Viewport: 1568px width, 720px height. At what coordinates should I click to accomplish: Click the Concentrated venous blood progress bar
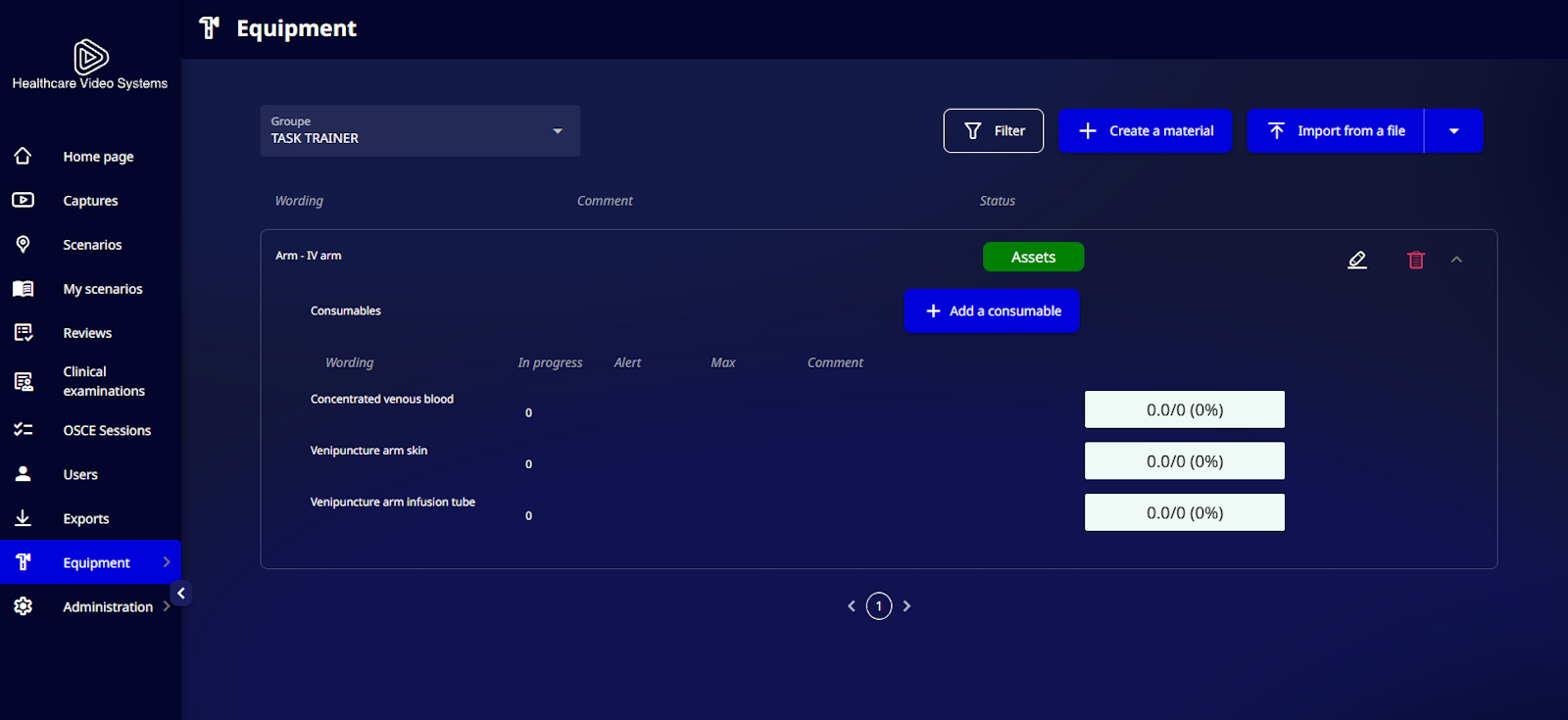pos(1185,409)
